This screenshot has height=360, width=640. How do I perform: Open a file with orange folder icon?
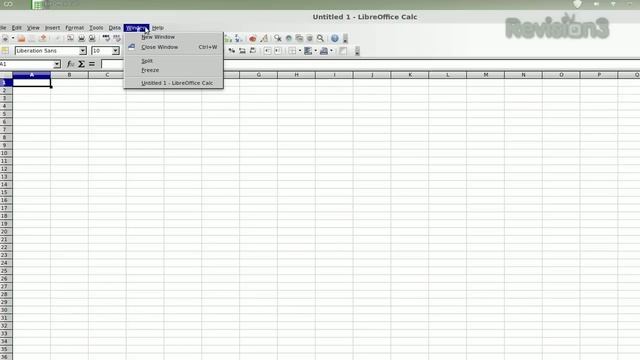(21, 38)
